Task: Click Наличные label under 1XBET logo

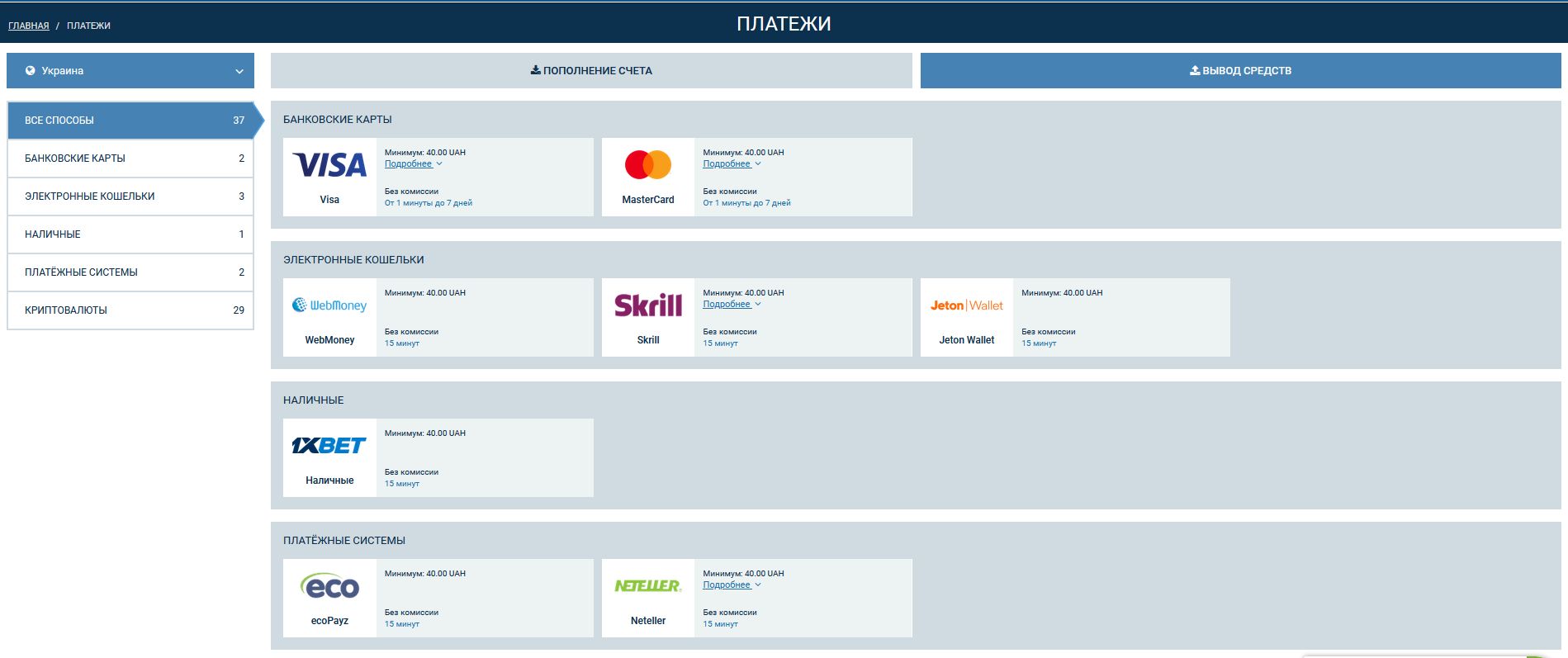Action: tap(329, 480)
